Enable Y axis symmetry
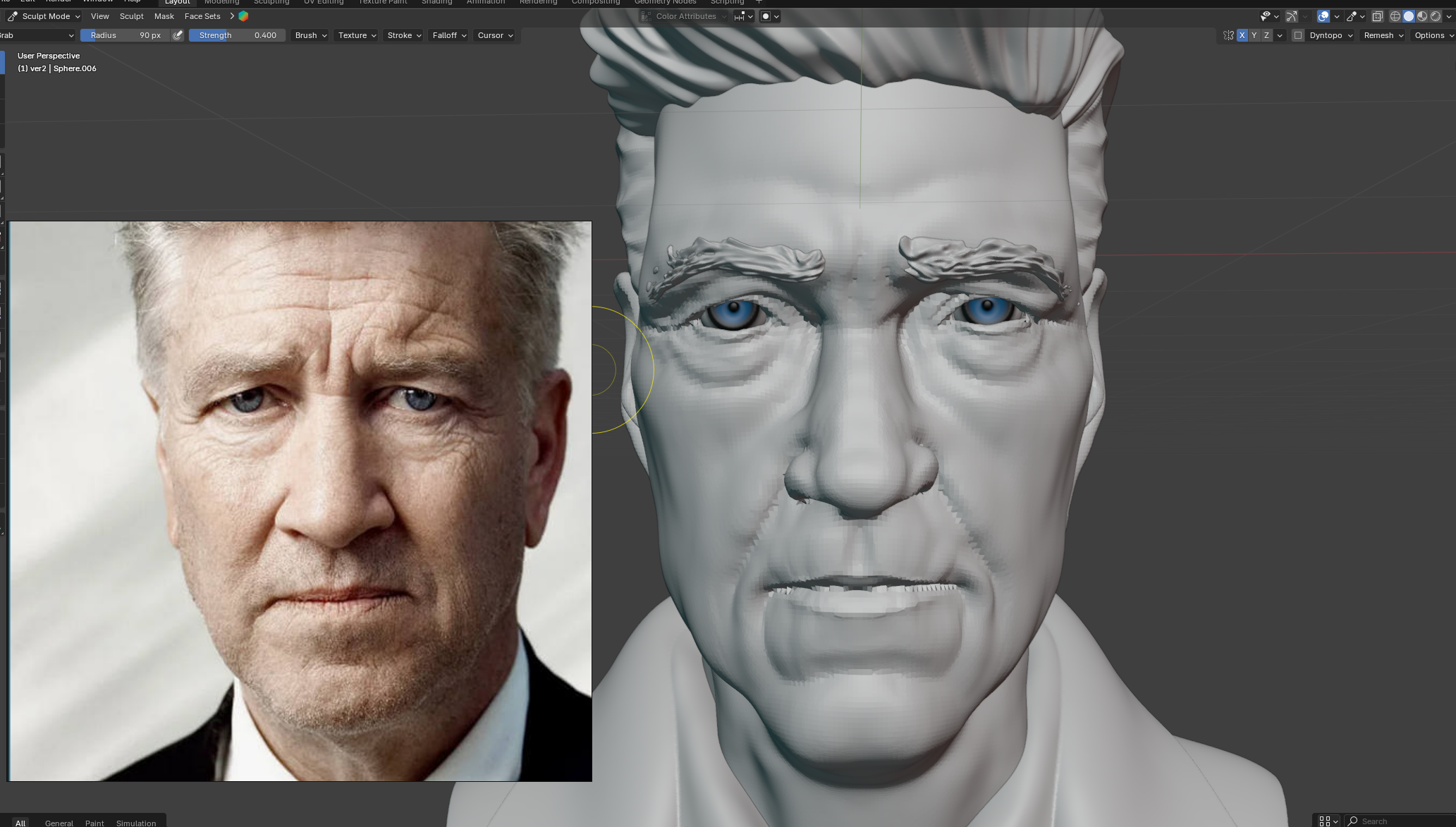This screenshot has height=827, width=1456. (x=1254, y=35)
